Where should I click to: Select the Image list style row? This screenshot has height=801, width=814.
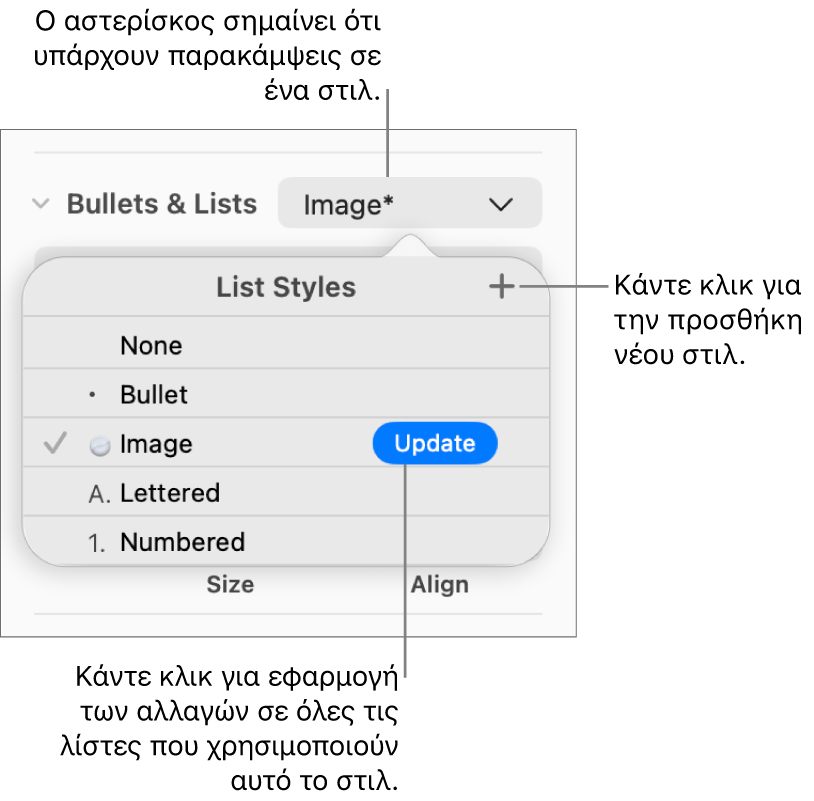[x=156, y=444]
